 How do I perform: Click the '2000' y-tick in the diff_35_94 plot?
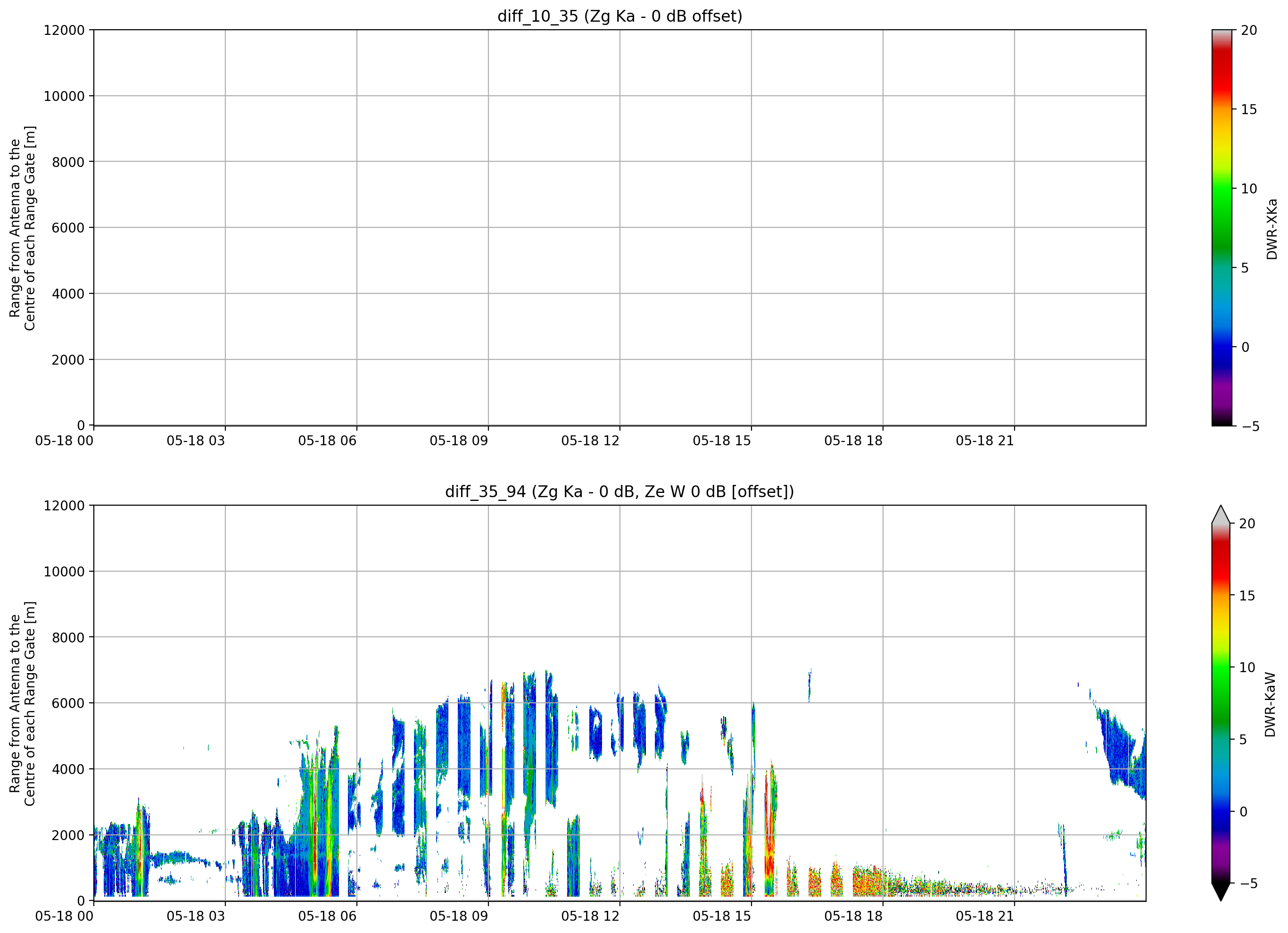[x=68, y=835]
